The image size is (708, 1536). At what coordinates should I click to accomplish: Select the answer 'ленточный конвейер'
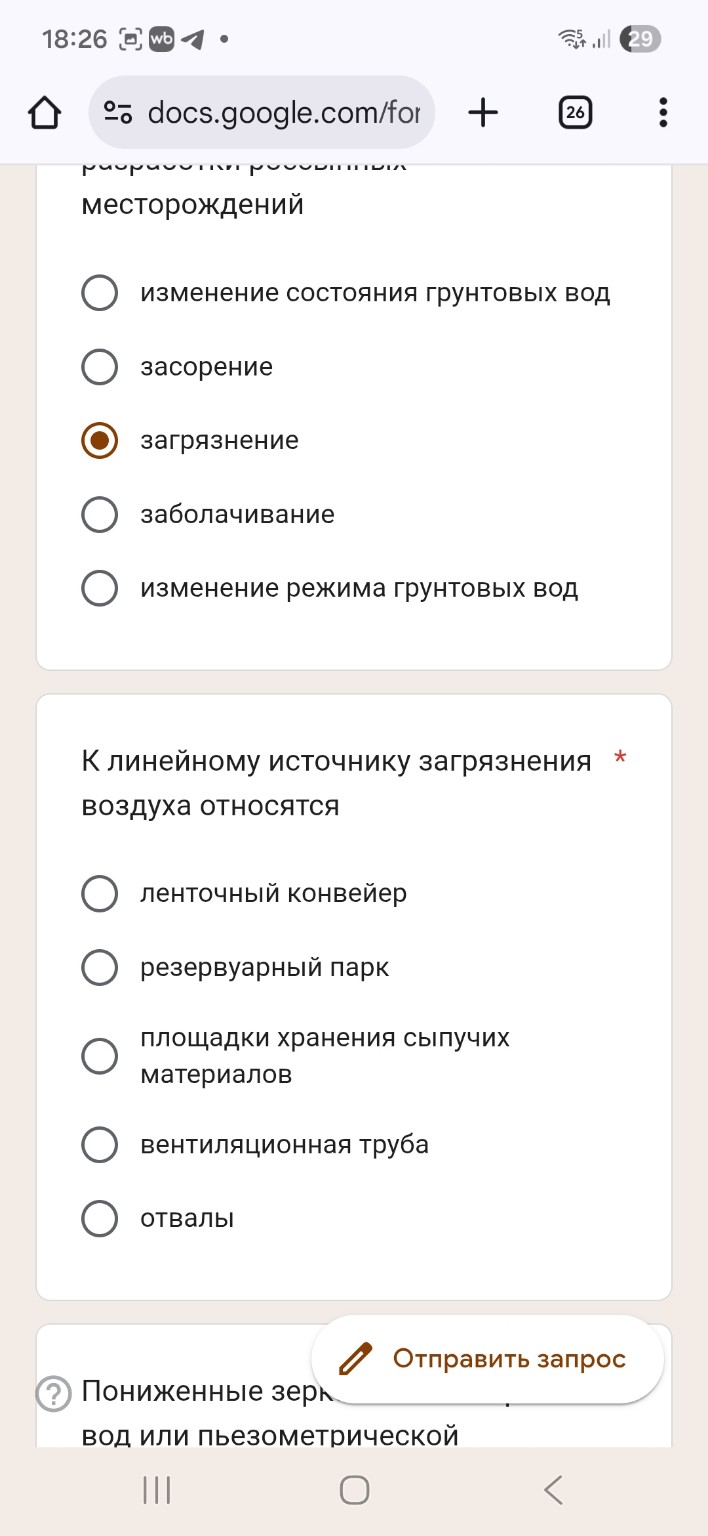tap(99, 893)
